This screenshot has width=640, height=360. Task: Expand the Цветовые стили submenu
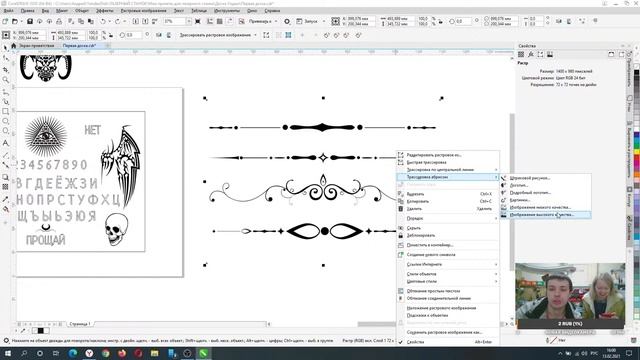tap(448, 281)
